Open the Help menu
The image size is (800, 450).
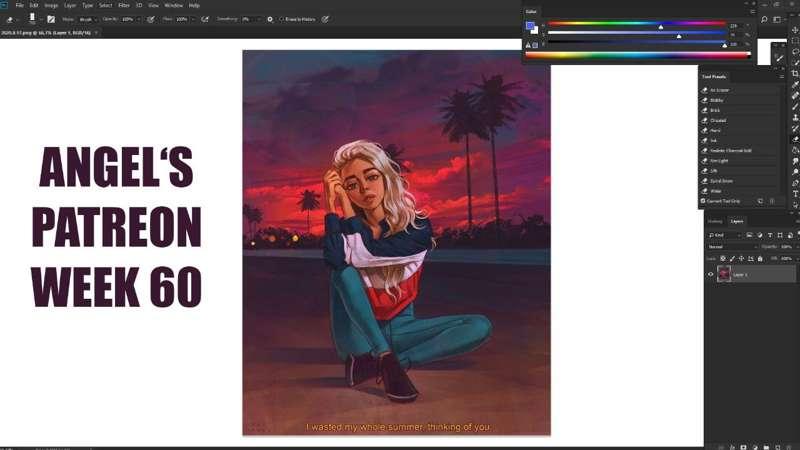[x=194, y=5]
